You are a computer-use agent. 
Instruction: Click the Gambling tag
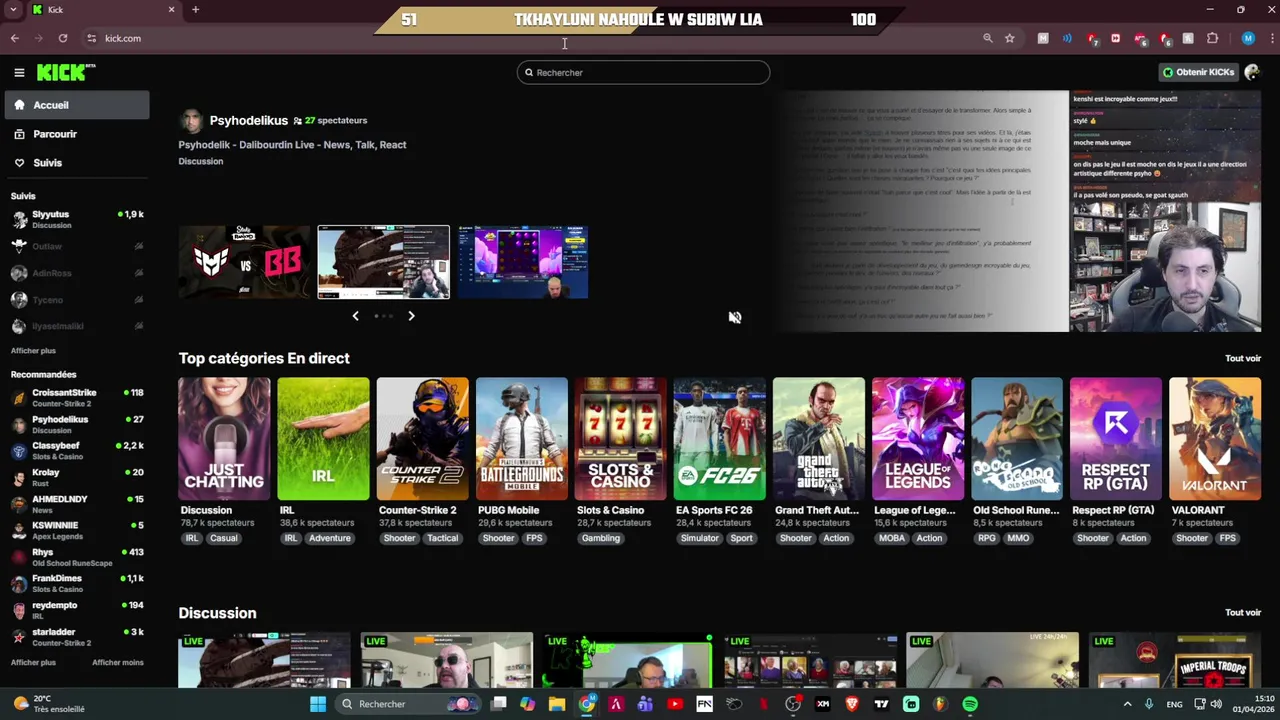[x=601, y=538]
